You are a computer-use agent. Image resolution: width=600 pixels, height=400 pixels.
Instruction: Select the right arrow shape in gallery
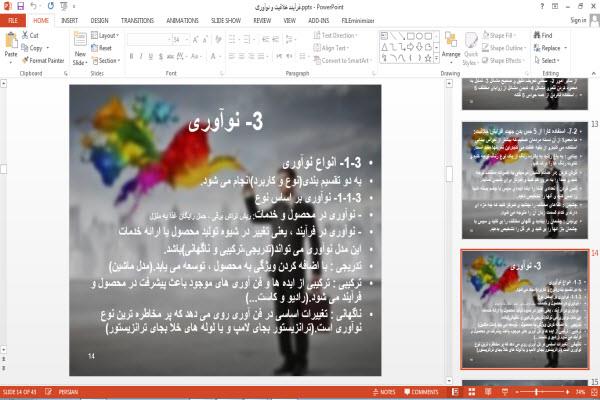tap(411, 47)
